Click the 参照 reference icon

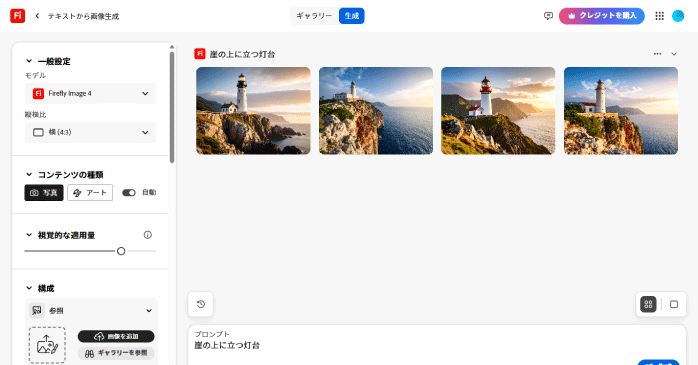pyautogui.click(x=37, y=310)
